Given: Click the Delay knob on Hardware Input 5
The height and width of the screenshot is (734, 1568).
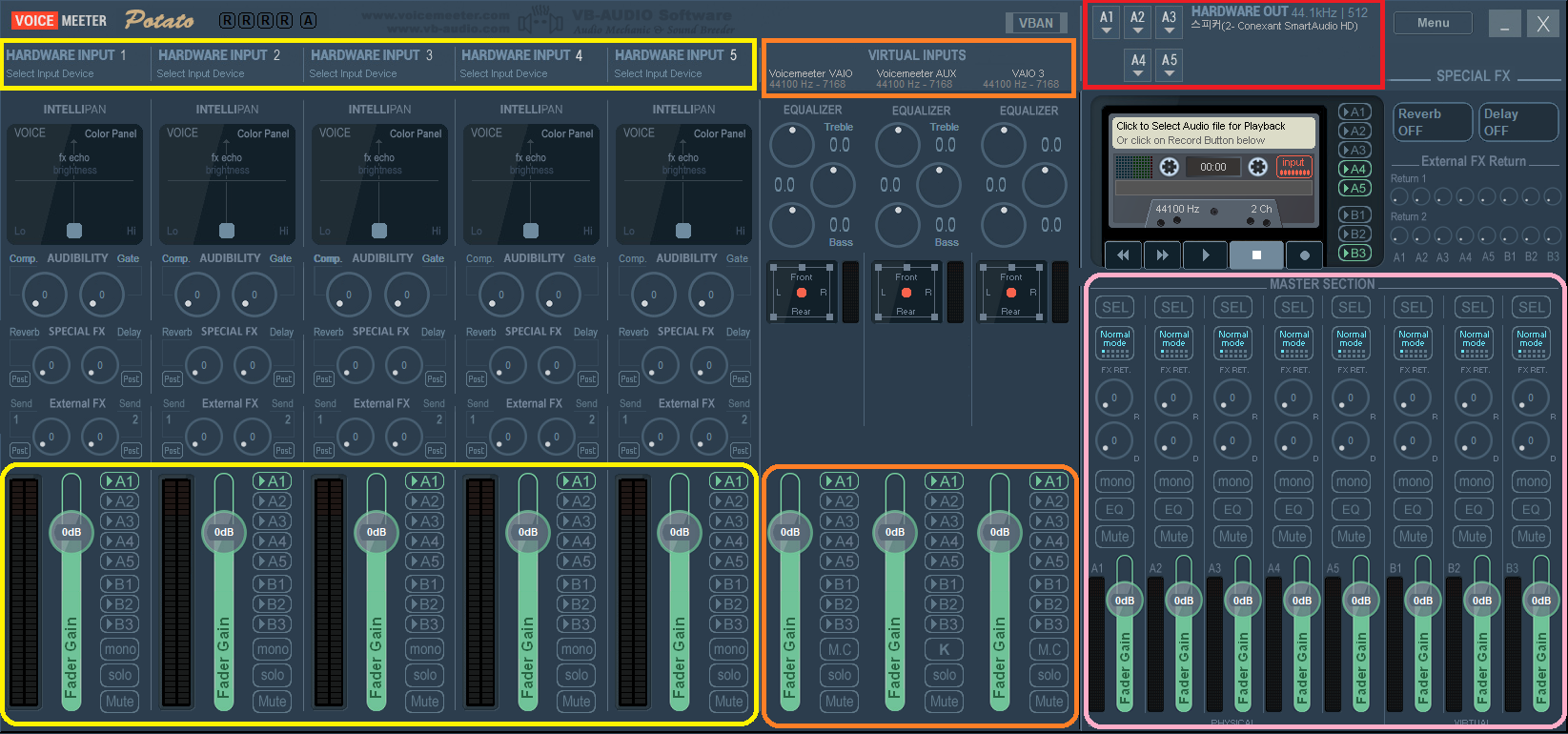Looking at the screenshot, I should (x=709, y=365).
